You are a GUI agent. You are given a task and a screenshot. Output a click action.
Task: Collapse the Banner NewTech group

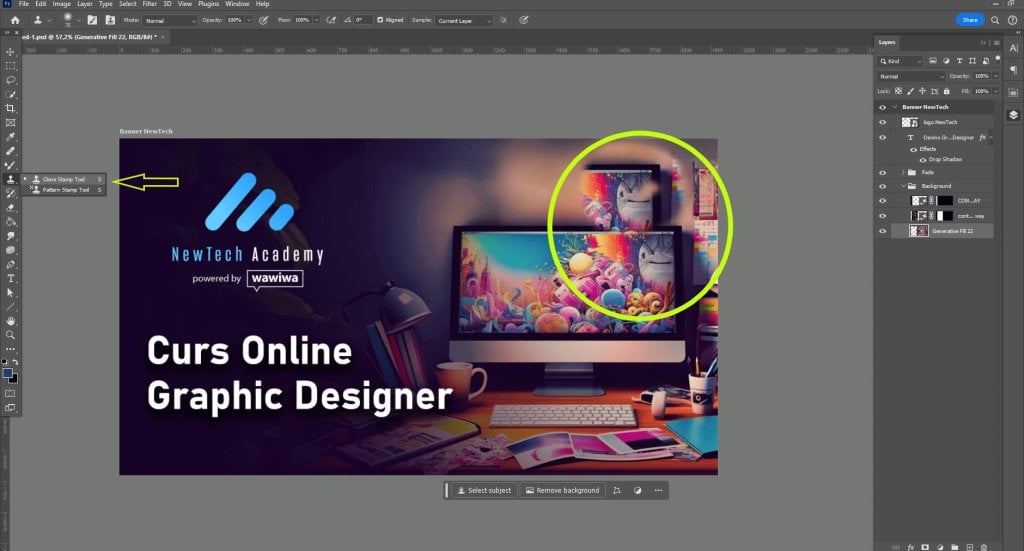pos(895,107)
